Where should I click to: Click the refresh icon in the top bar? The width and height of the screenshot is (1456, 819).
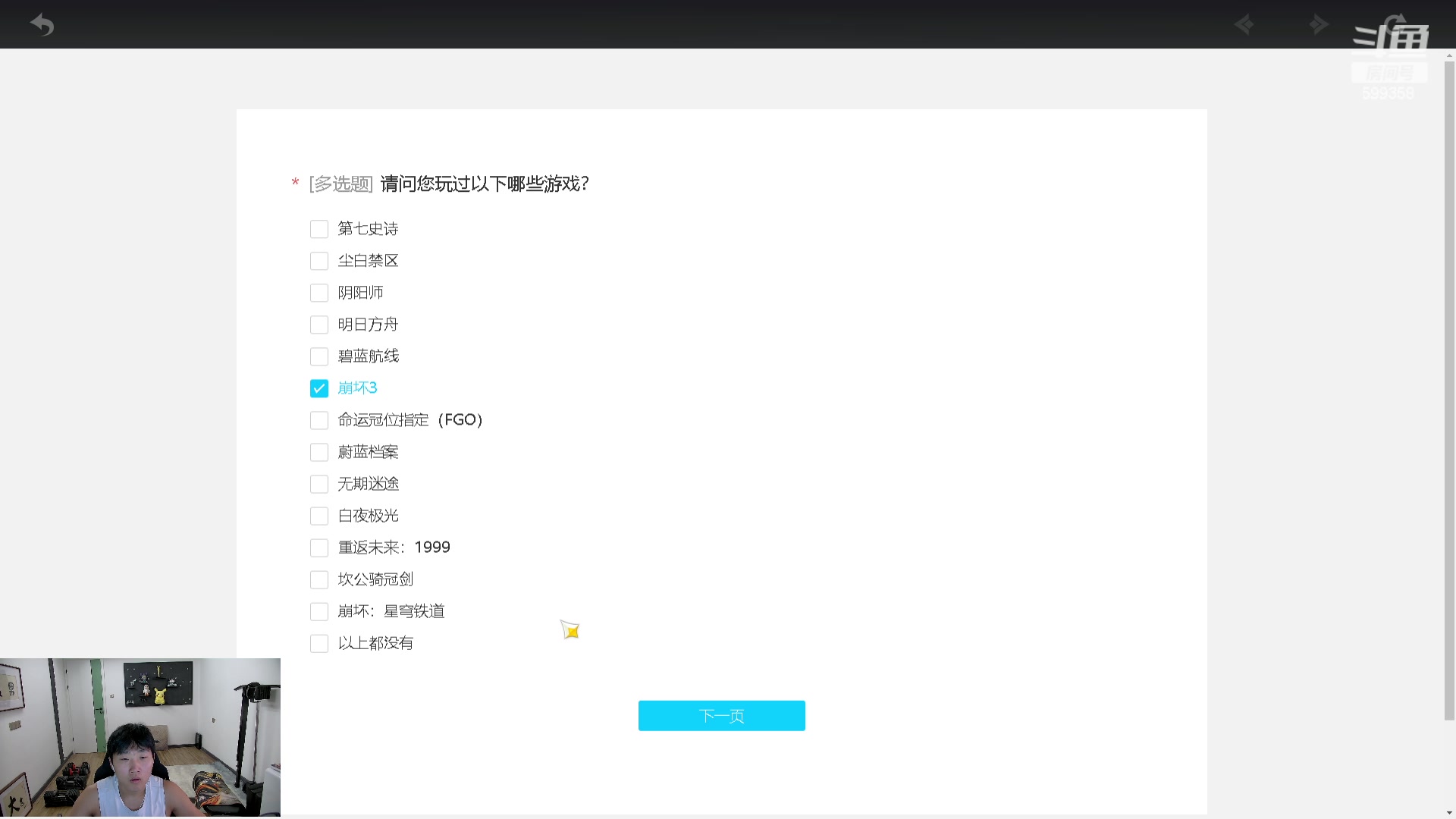click(x=1395, y=25)
